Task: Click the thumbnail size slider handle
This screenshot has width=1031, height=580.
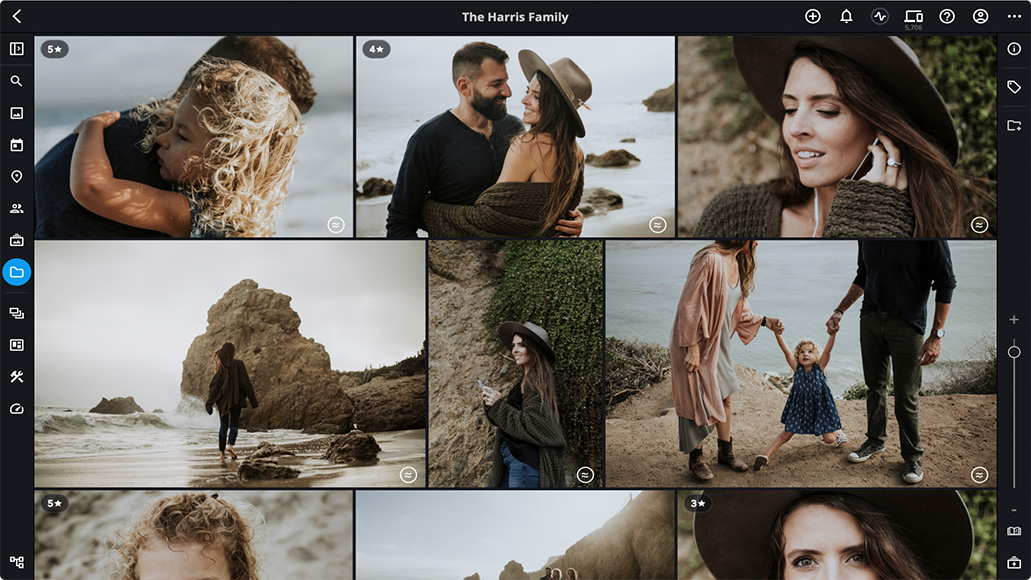Action: coord(1014,352)
